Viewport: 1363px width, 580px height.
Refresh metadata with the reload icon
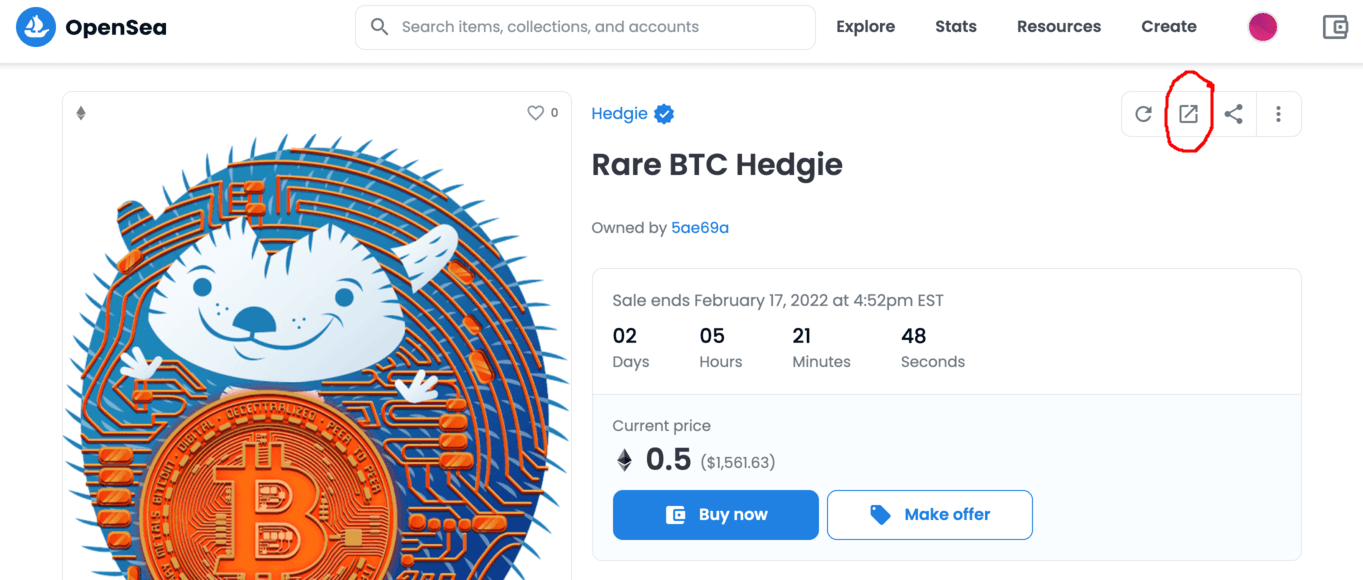[x=1143, y=114]
